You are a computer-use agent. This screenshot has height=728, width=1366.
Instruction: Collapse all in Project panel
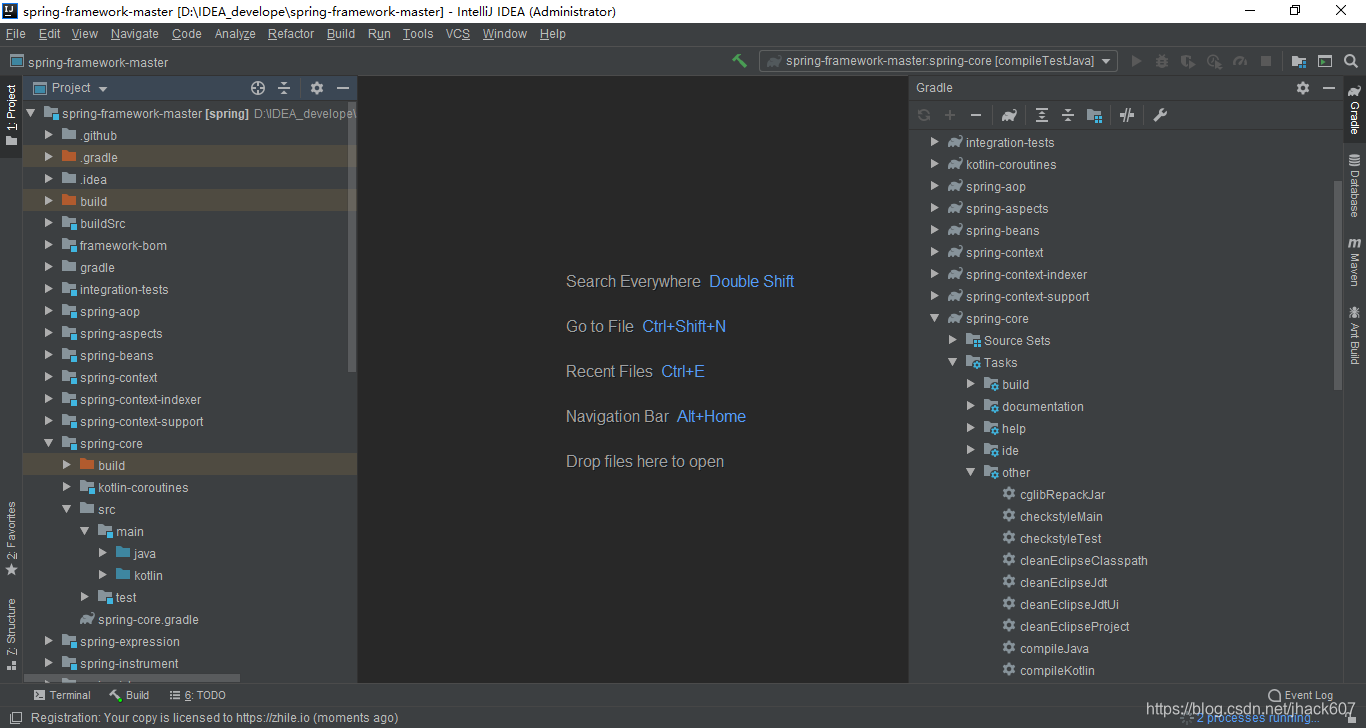click(x=284, y=88)
